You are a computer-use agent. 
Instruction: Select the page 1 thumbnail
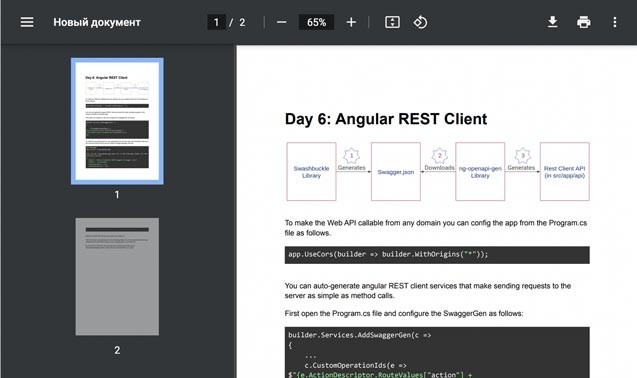coord(117,121)
